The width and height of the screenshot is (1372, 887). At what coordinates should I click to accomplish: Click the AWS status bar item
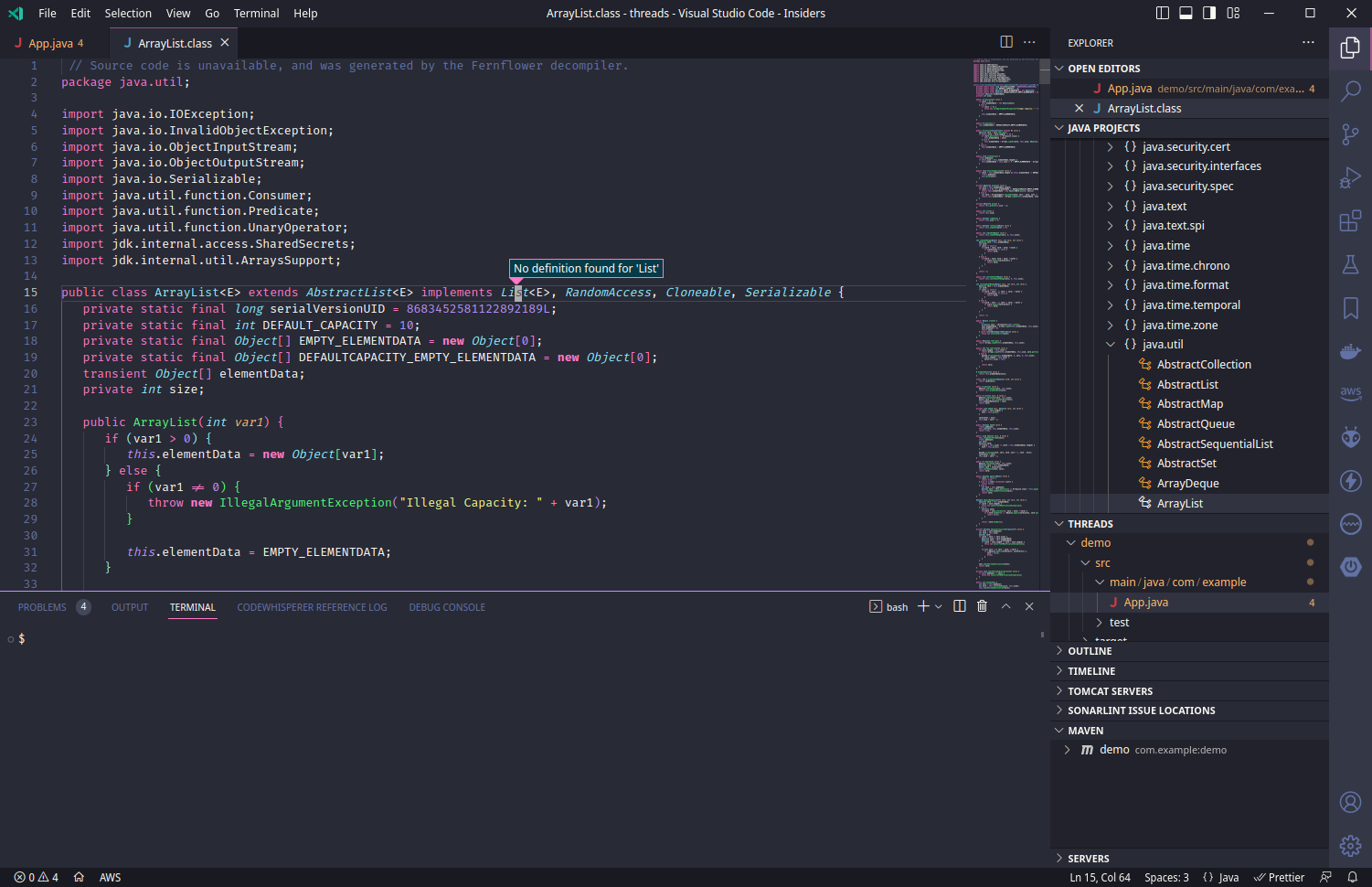pos(110,877)
